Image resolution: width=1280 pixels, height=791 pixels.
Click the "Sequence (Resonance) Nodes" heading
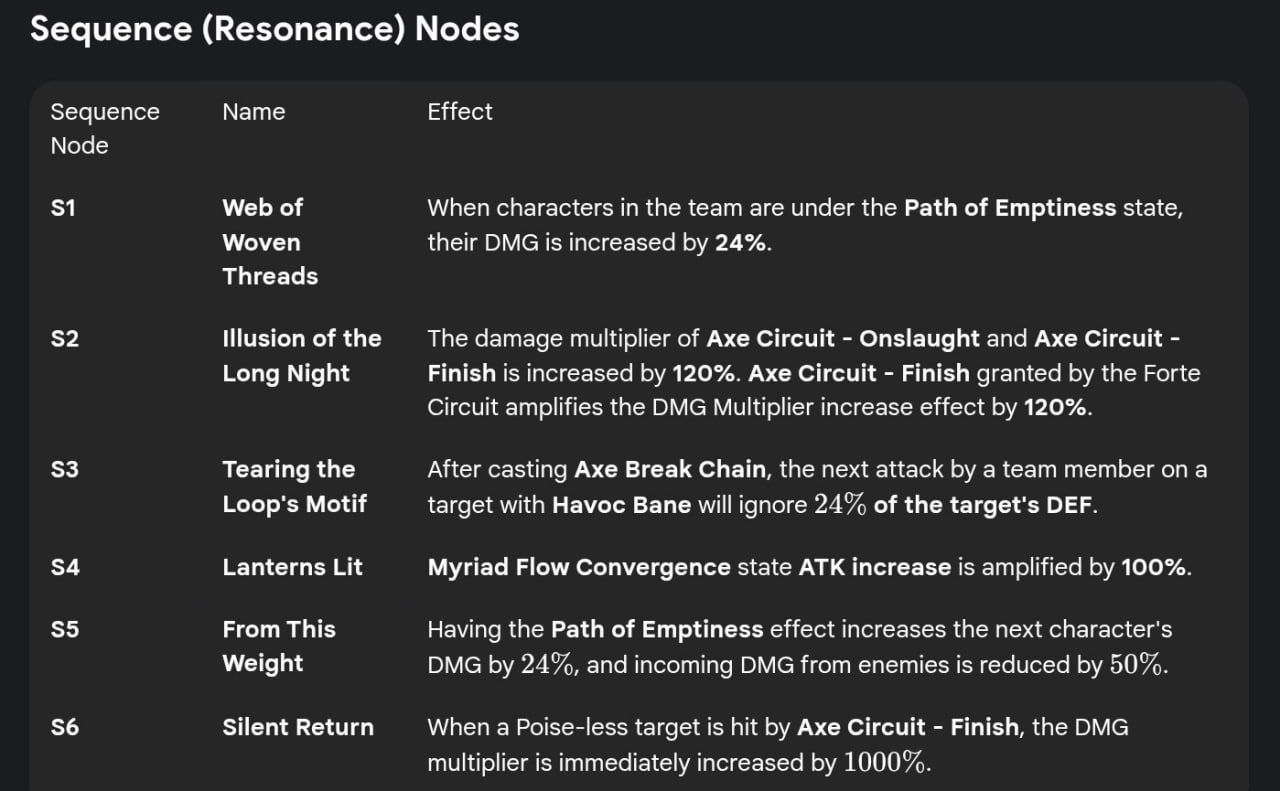pyautogui.click(x=274, y=29)
